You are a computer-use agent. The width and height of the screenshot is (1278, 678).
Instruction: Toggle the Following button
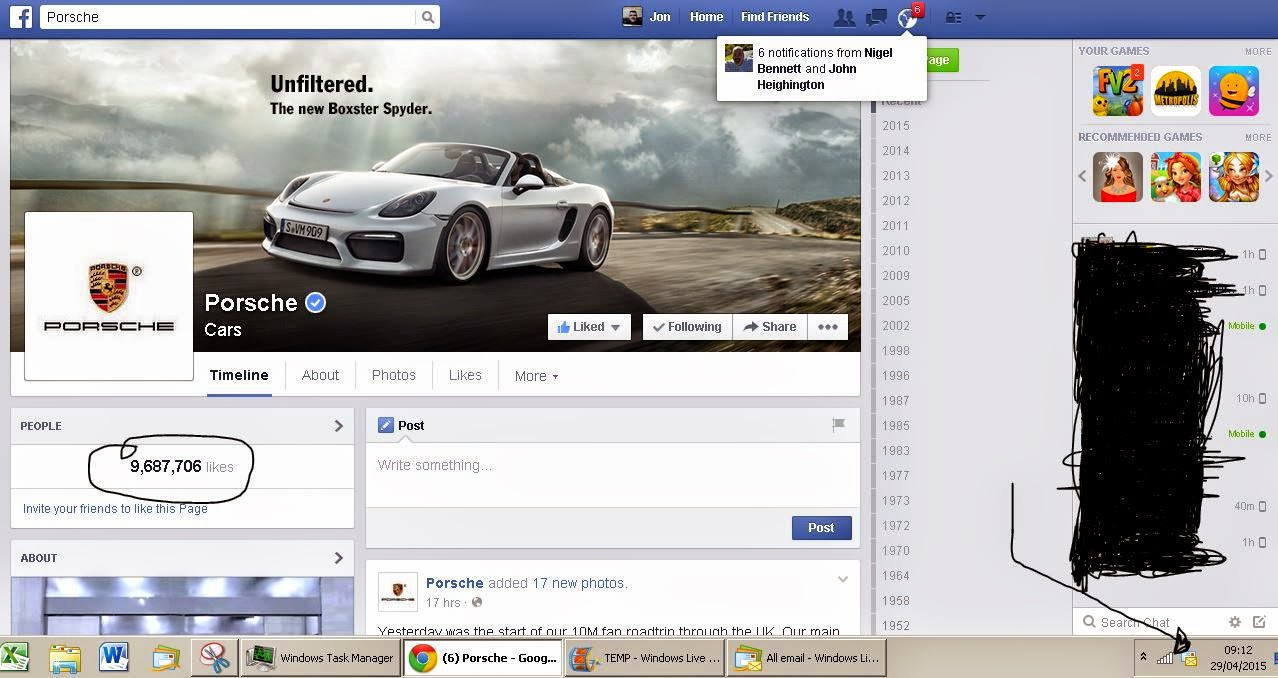pyautogui.click(x=687, y=327)
